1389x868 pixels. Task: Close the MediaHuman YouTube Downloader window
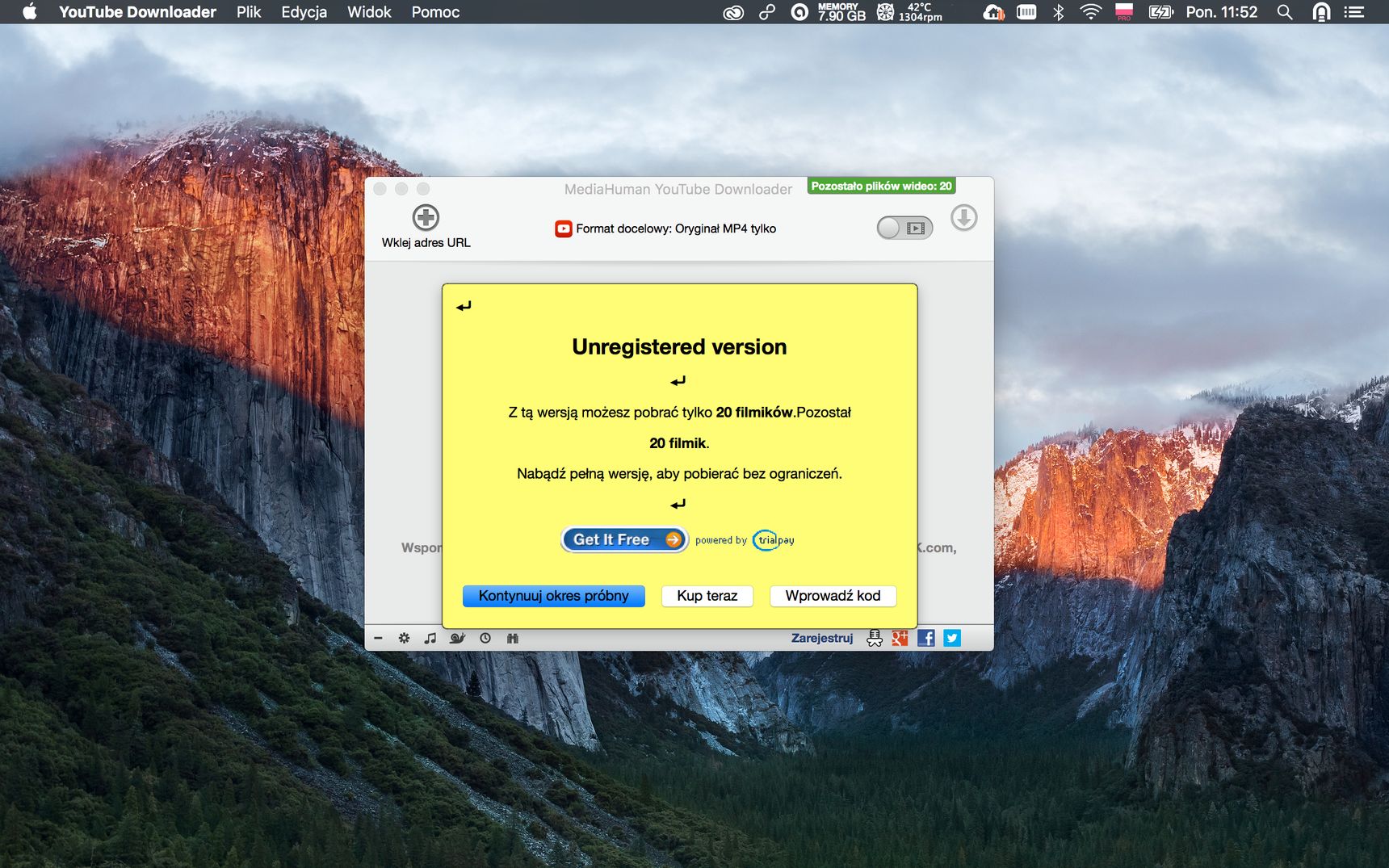coord(380,189)
